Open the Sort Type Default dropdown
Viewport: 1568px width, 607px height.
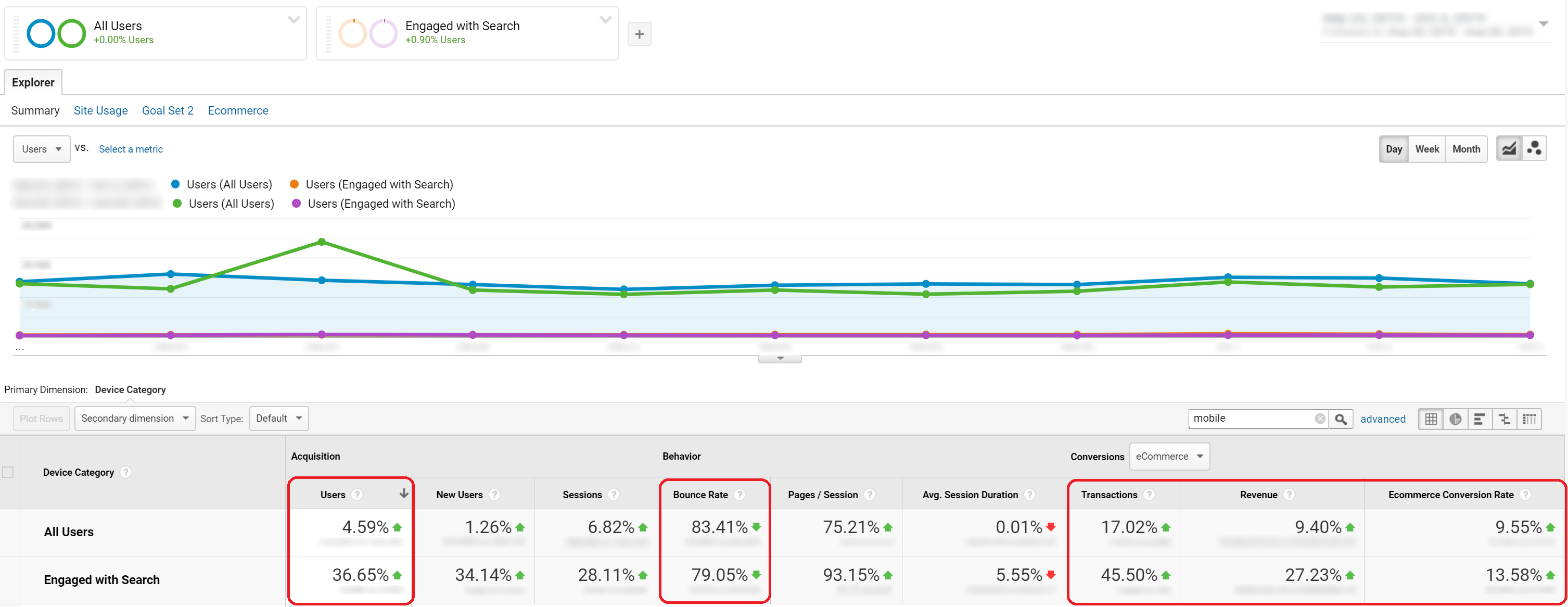pyautogui.click(x=279, y=418)
